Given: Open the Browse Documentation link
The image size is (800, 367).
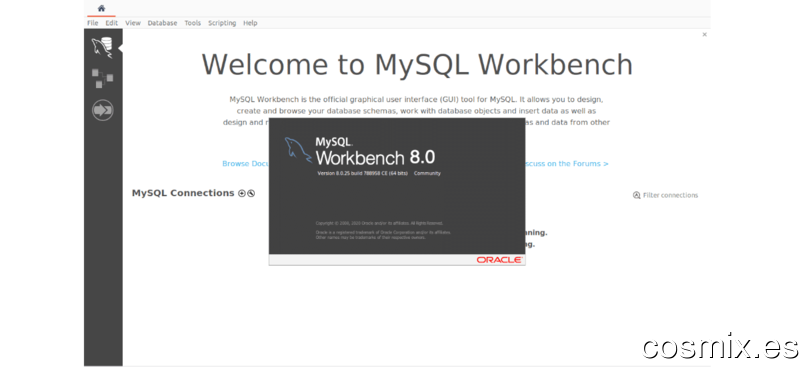Looking at the screenshot, I should coord(245,164).
